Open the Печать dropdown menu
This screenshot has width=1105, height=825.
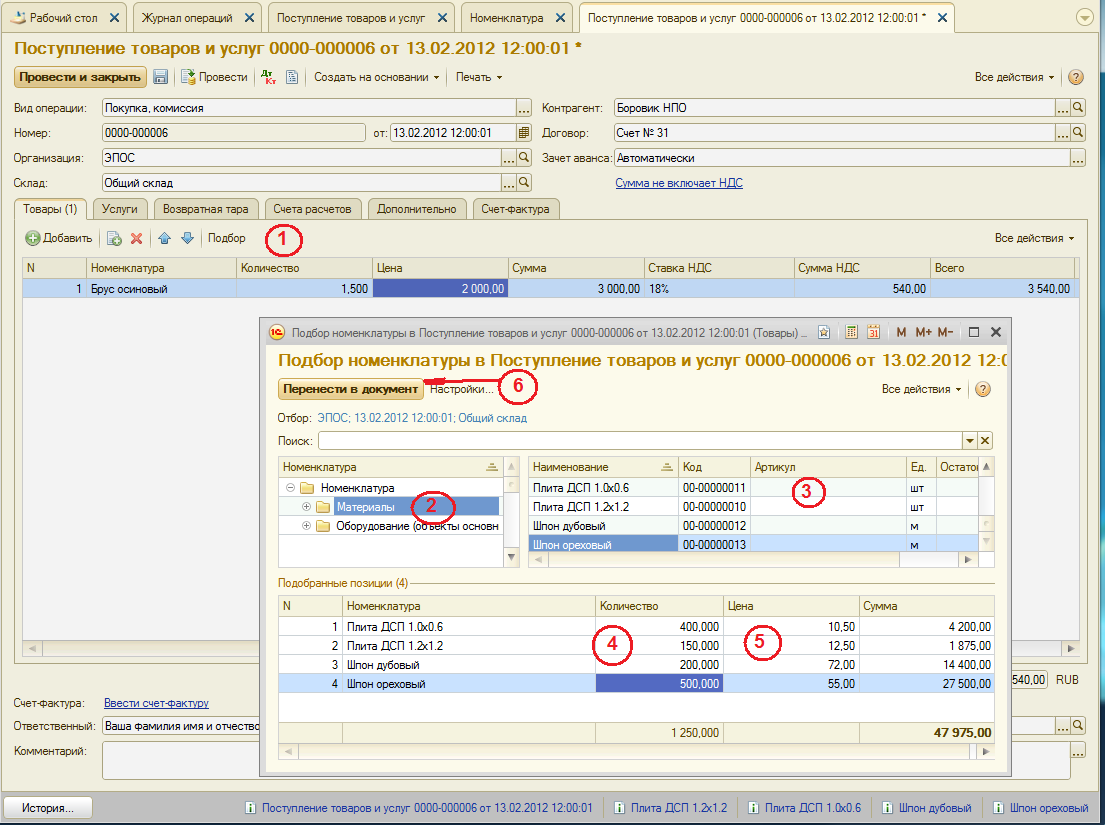[x=478, y=77]
